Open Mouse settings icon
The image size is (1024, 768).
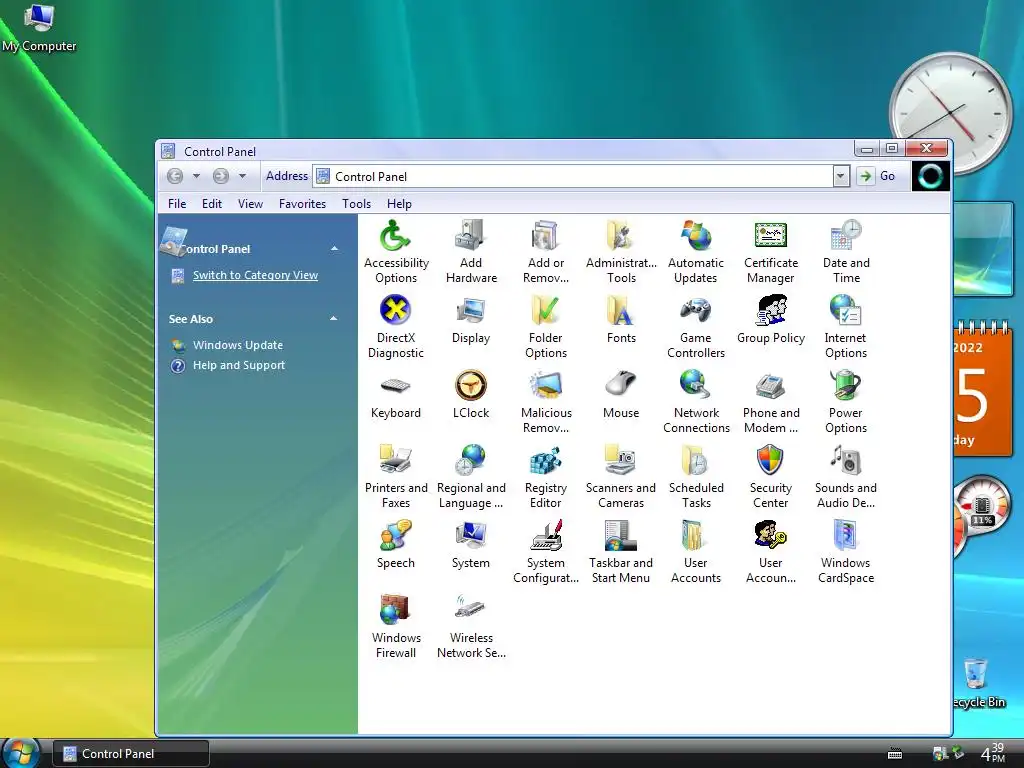[x=620, y=385]
